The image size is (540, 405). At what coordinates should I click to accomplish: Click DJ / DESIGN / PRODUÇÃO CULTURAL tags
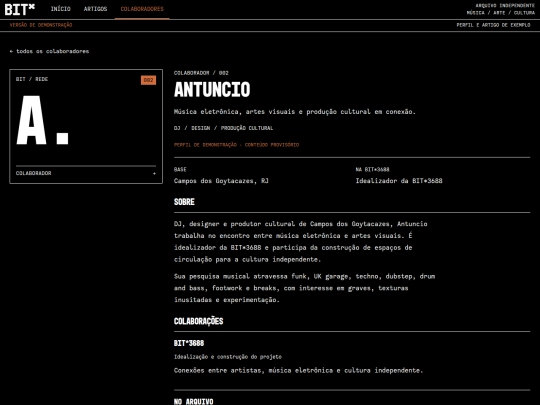pyautogui.click(x=223, y=128)
